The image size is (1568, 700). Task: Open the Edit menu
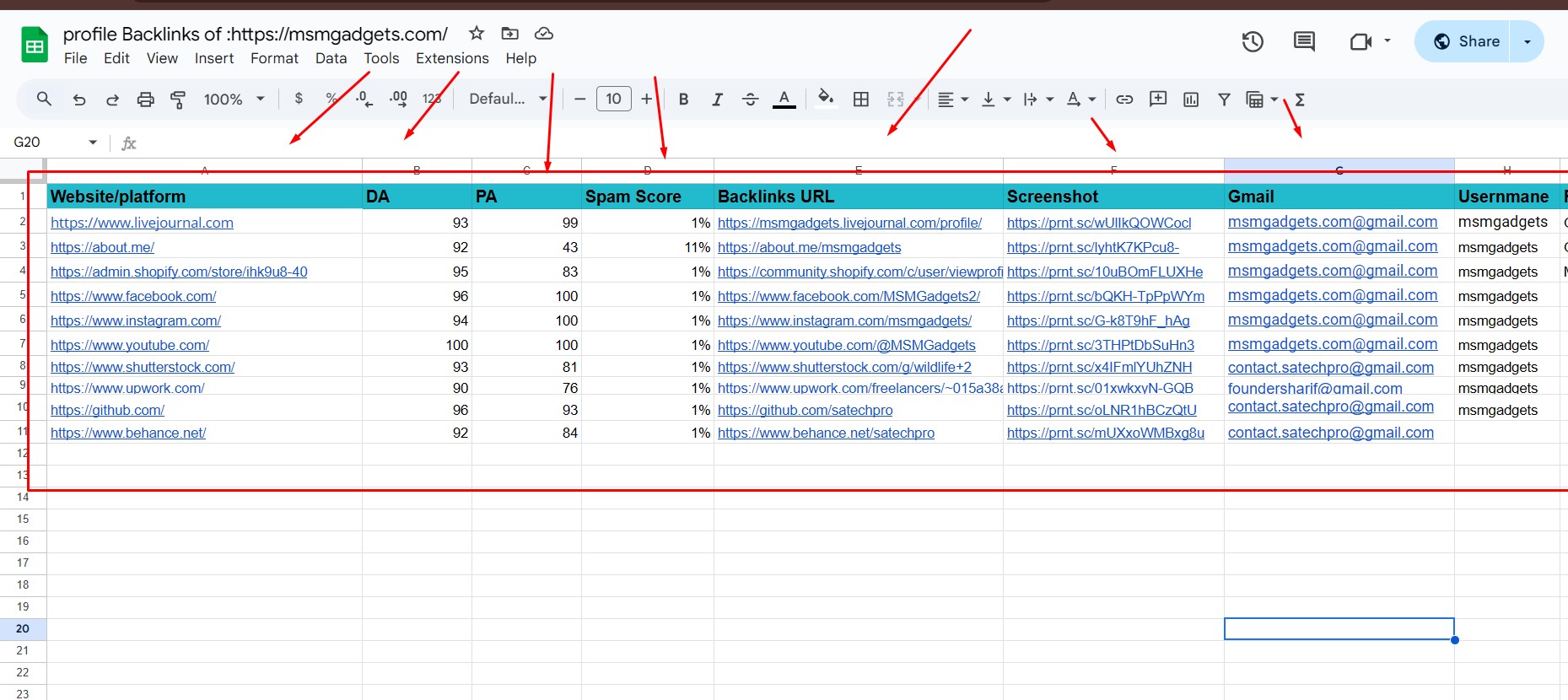116,58
